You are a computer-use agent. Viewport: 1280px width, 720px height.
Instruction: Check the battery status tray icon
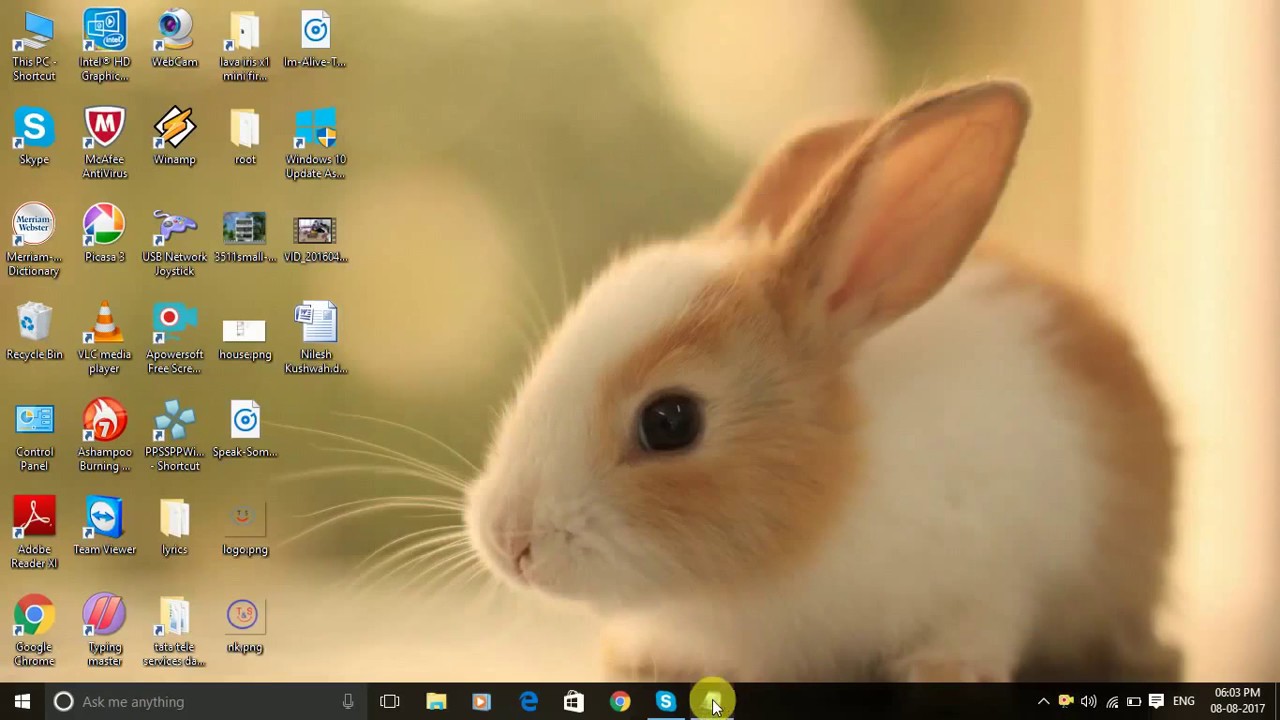[1134, 701]
